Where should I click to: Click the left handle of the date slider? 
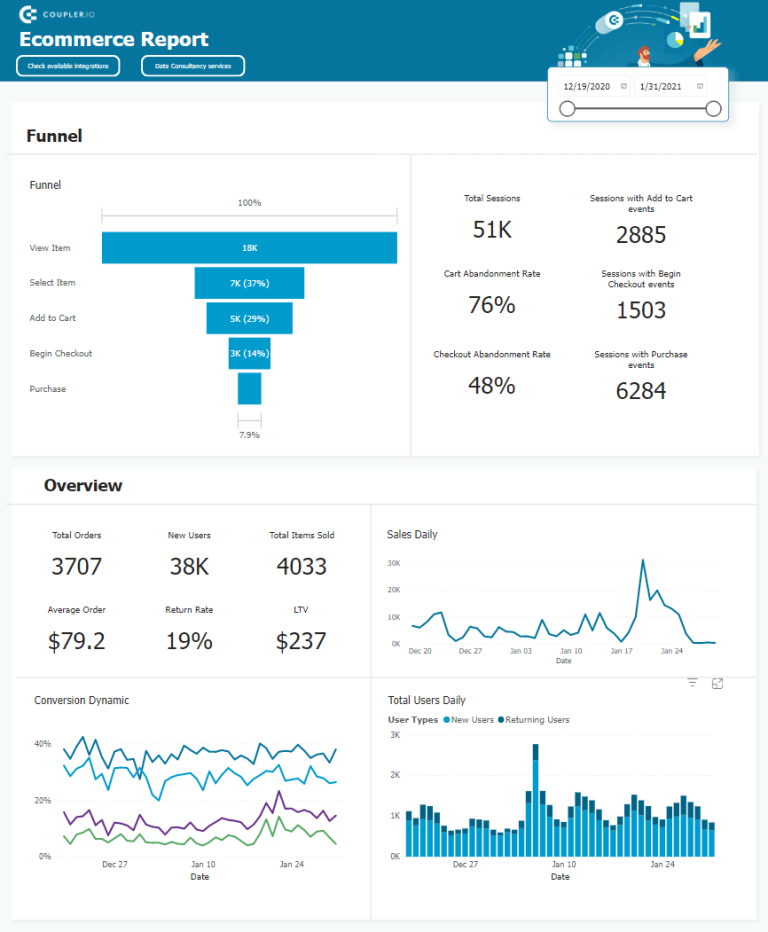[x=567, y=109]
